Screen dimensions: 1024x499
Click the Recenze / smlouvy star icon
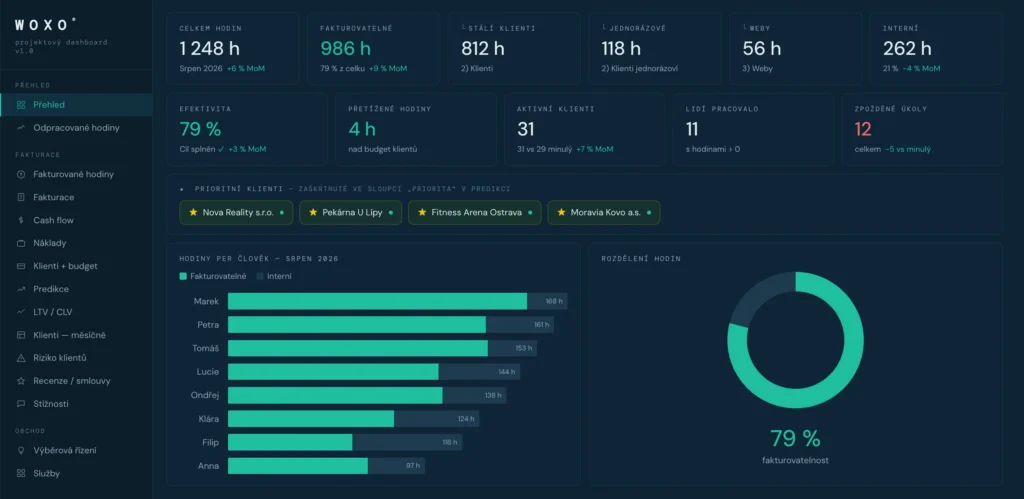click(x=21, y=381)
